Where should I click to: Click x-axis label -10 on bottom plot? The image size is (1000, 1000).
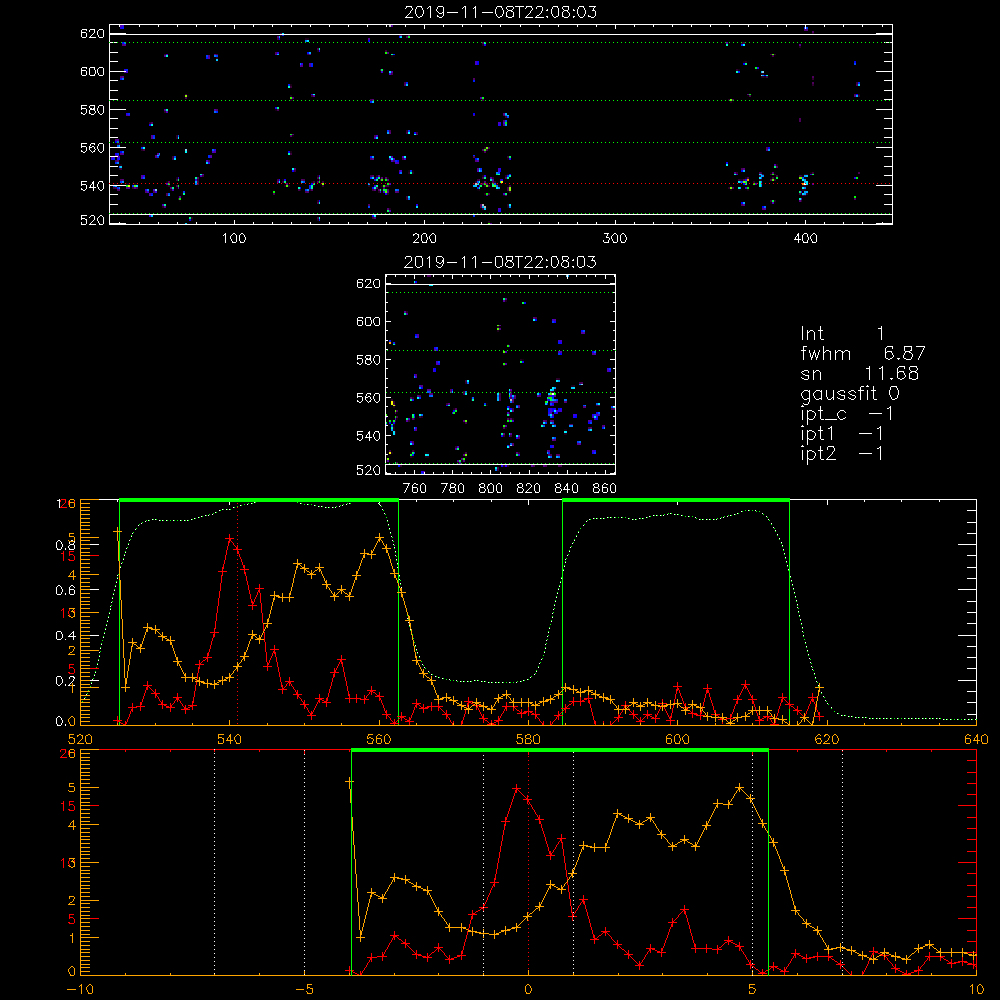point(80,990)
